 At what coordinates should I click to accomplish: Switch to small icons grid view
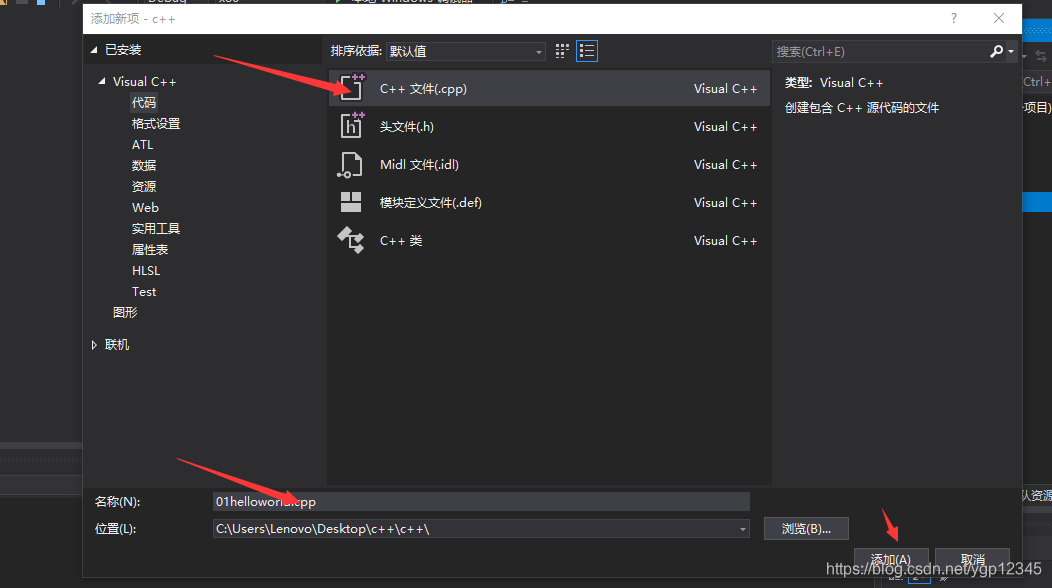[562, 51]
